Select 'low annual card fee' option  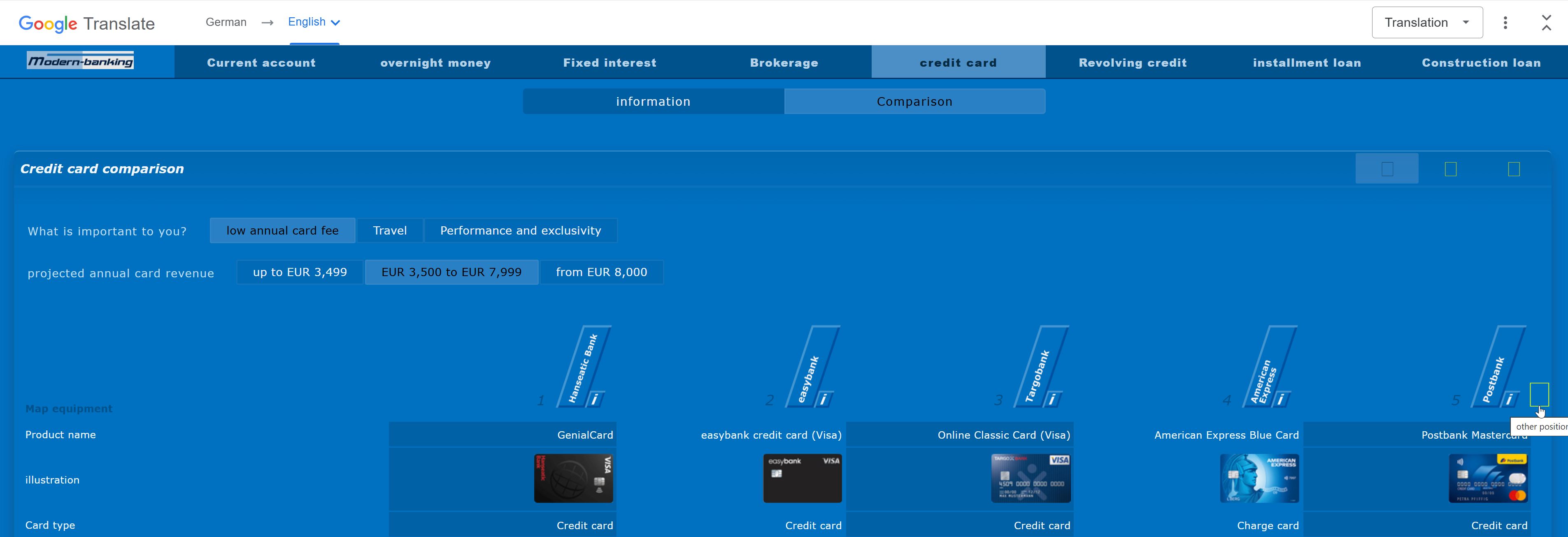[282, 231]
